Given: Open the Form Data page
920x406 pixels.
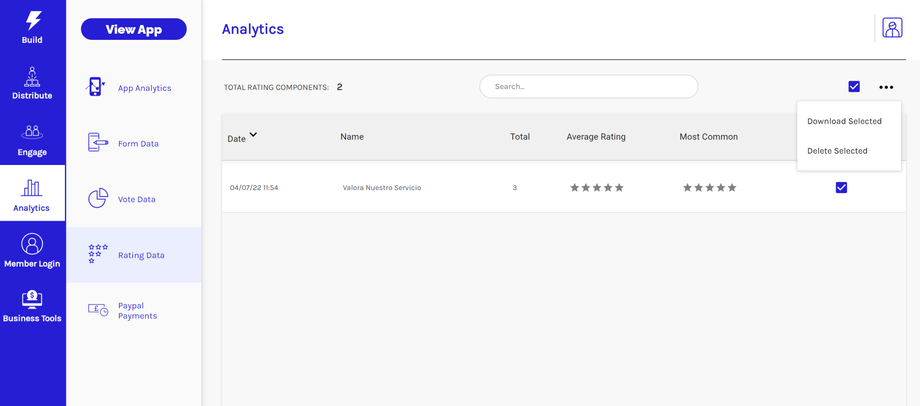Looking at the screenshot, I should pyautogui.click(x=138, y=144).
